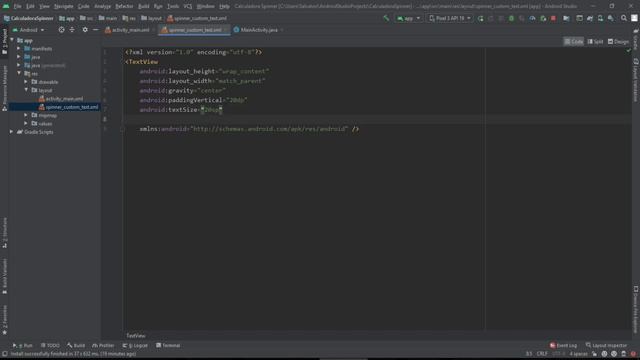Toggle the Project side panel tab
Image resolution: width=640 pixels, height=360 pixels.
(x=4, y=42)
